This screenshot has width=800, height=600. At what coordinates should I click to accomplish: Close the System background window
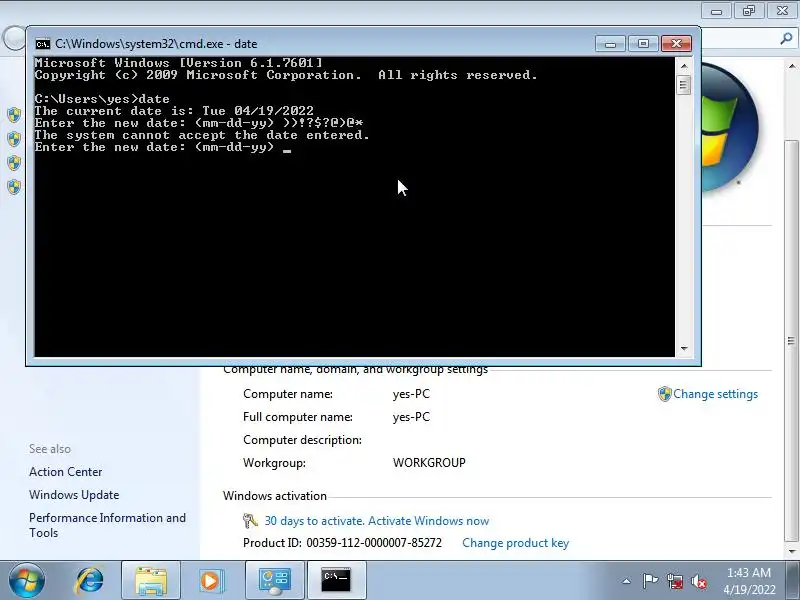click(782, 11)
